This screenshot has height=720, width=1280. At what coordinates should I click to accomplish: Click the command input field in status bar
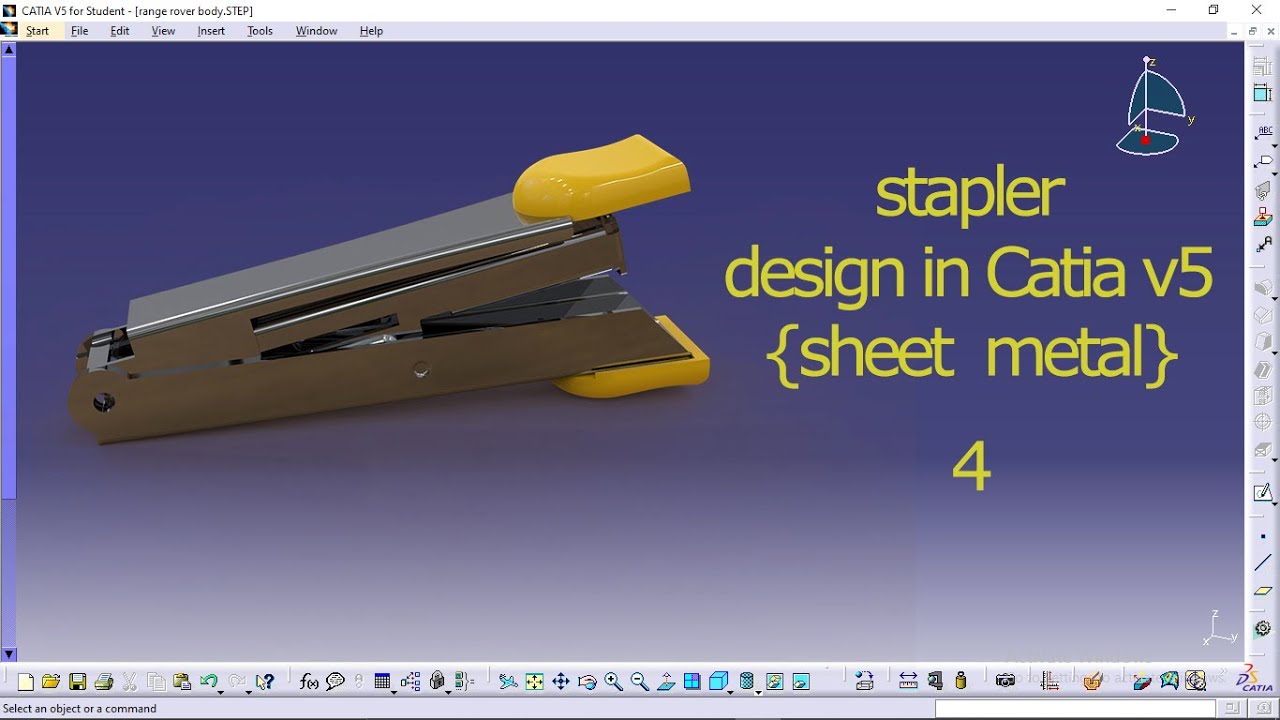[x=1076, y=708]
